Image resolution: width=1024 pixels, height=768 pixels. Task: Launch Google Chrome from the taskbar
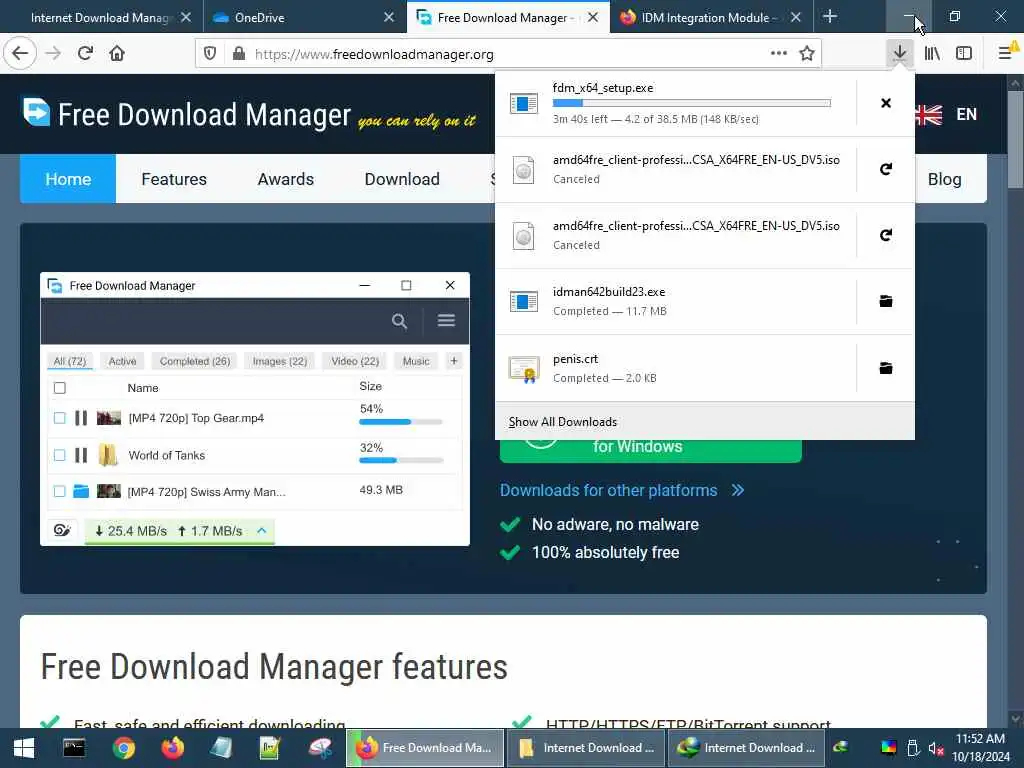click(123, 748)
